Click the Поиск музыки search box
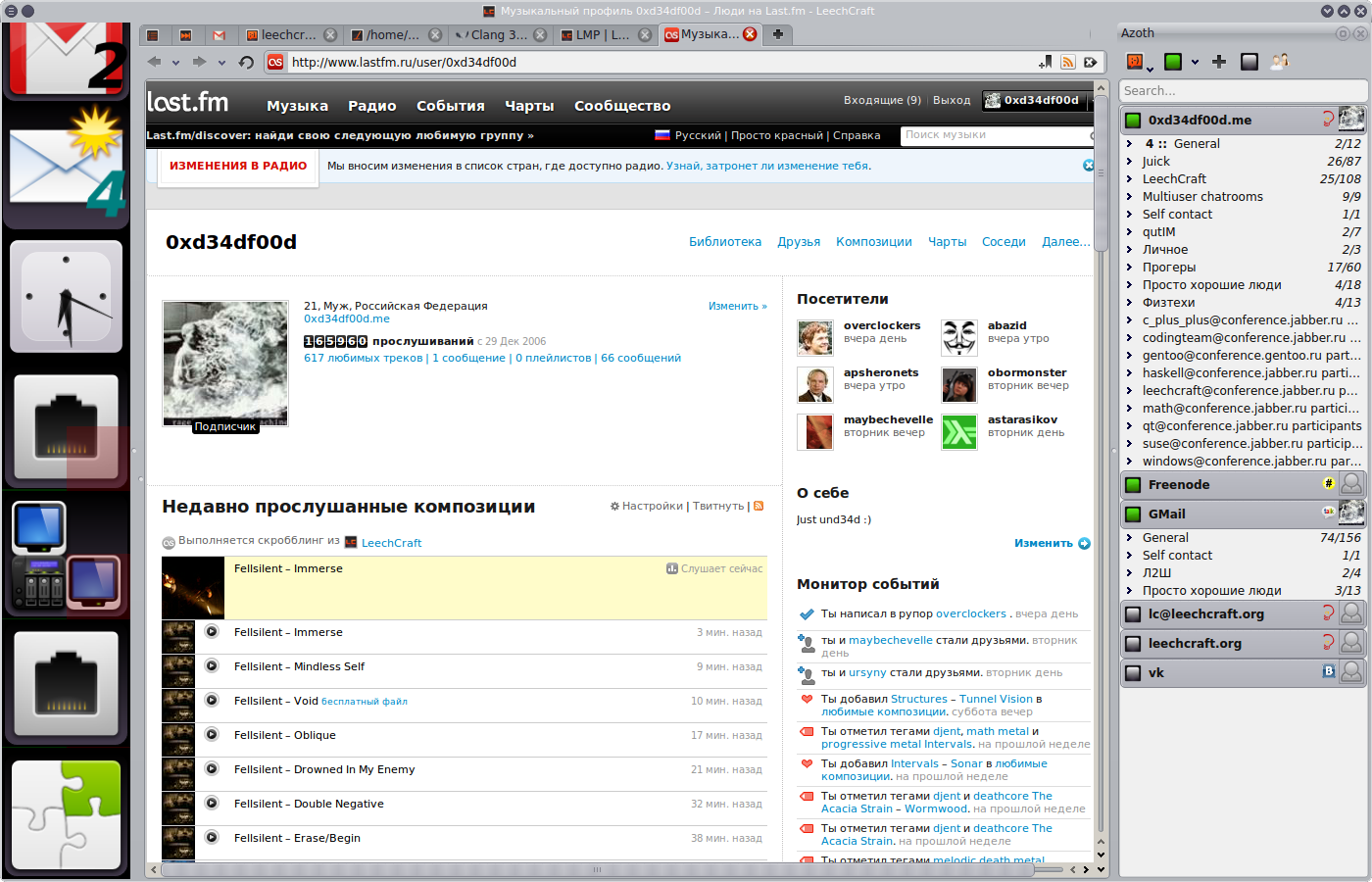 coord(996,135)
